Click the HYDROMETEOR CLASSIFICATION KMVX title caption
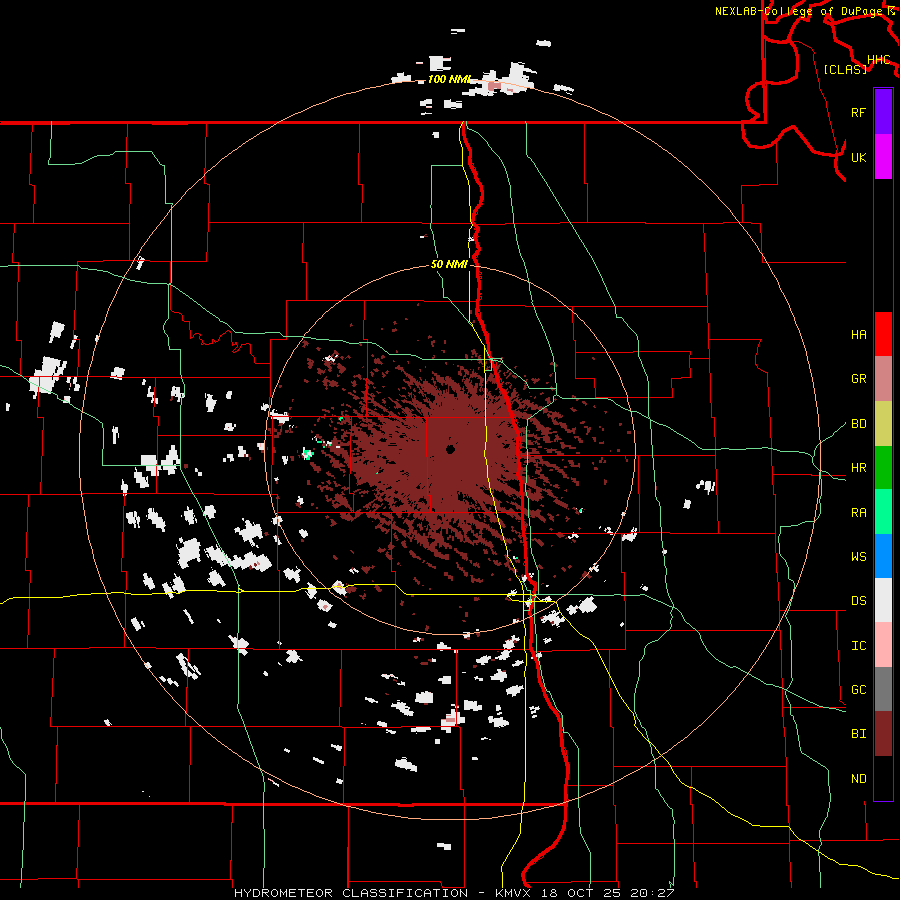 [454, 893]
